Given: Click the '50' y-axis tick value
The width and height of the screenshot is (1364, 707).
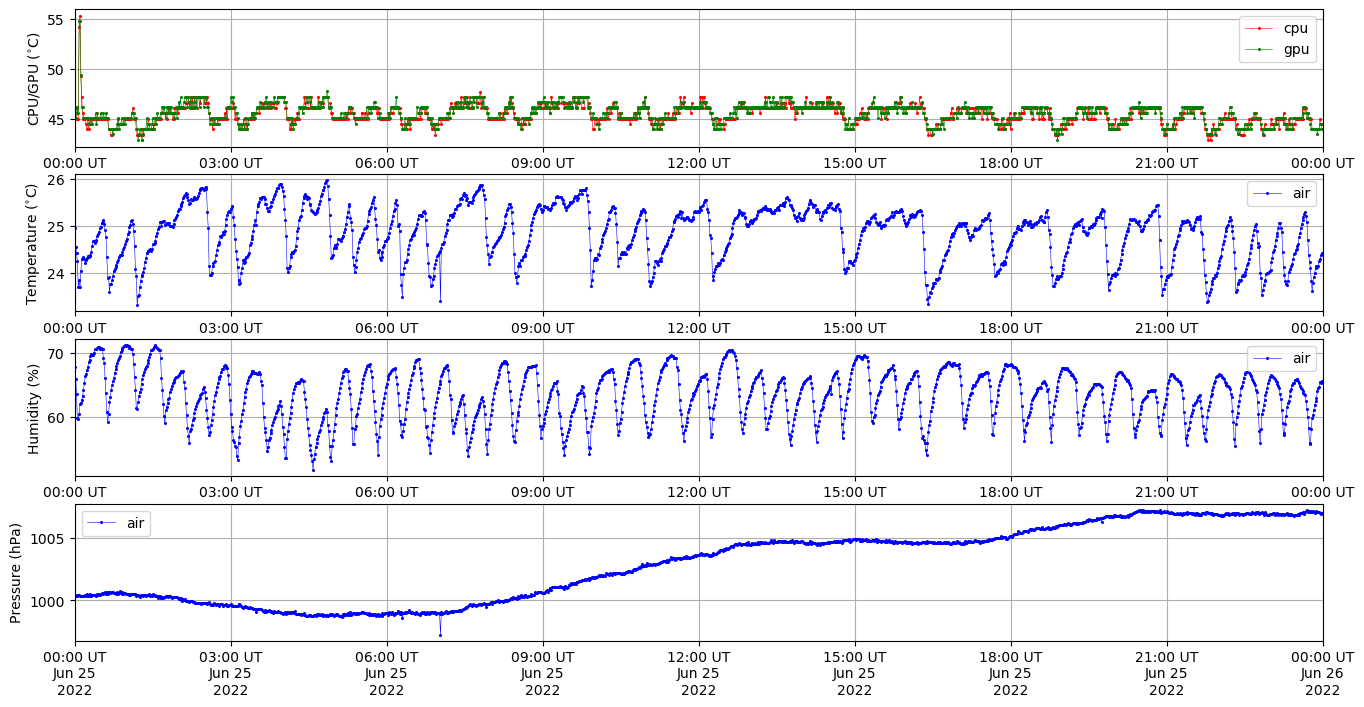Looking at the screenshot, I should pos(56,70).
